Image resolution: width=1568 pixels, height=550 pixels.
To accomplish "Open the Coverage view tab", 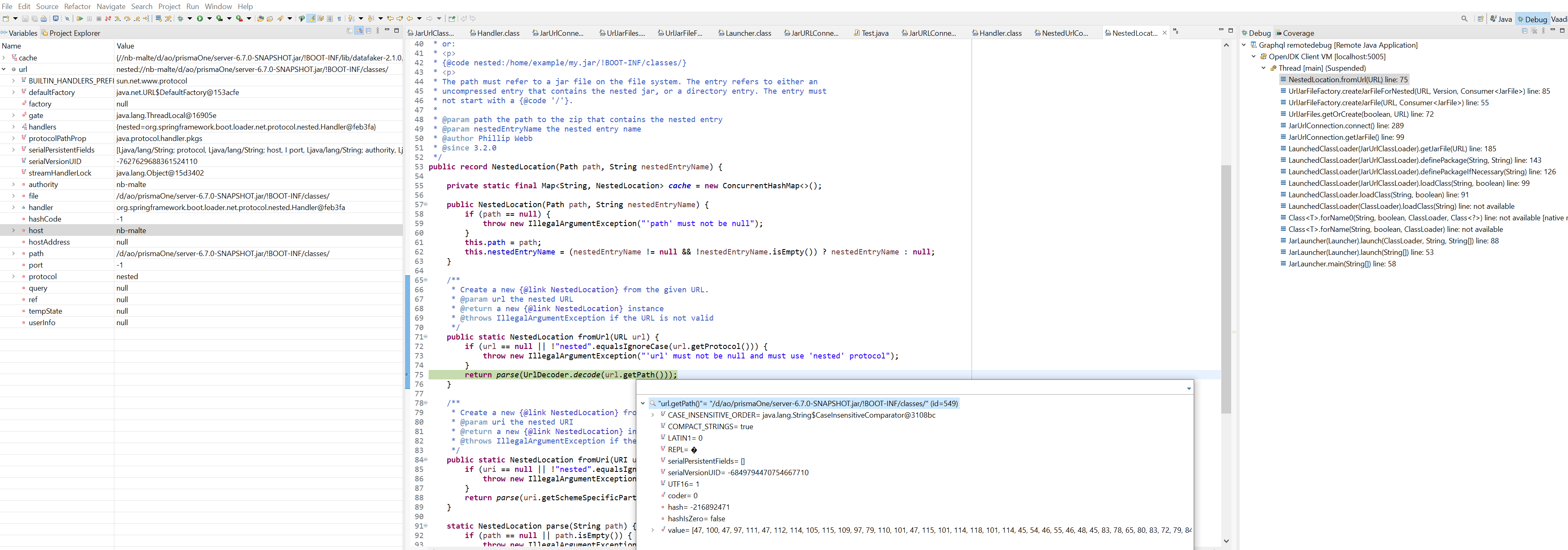I will 1298,33.
